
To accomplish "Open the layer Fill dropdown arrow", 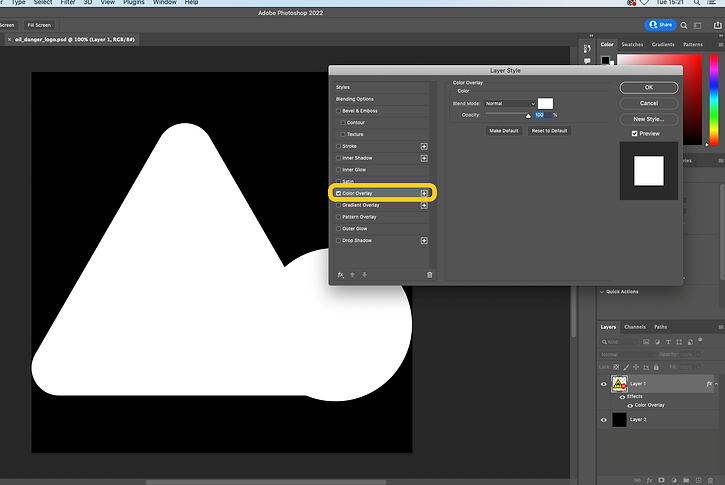I will point(698,367).
